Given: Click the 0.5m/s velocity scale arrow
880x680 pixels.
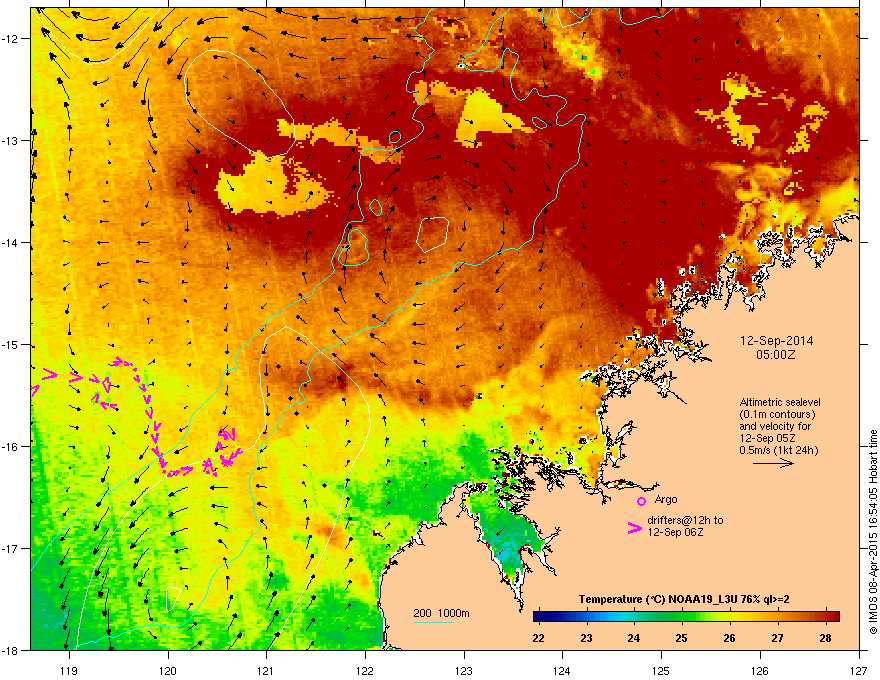Looking at the screenshot, I should 774,463.
